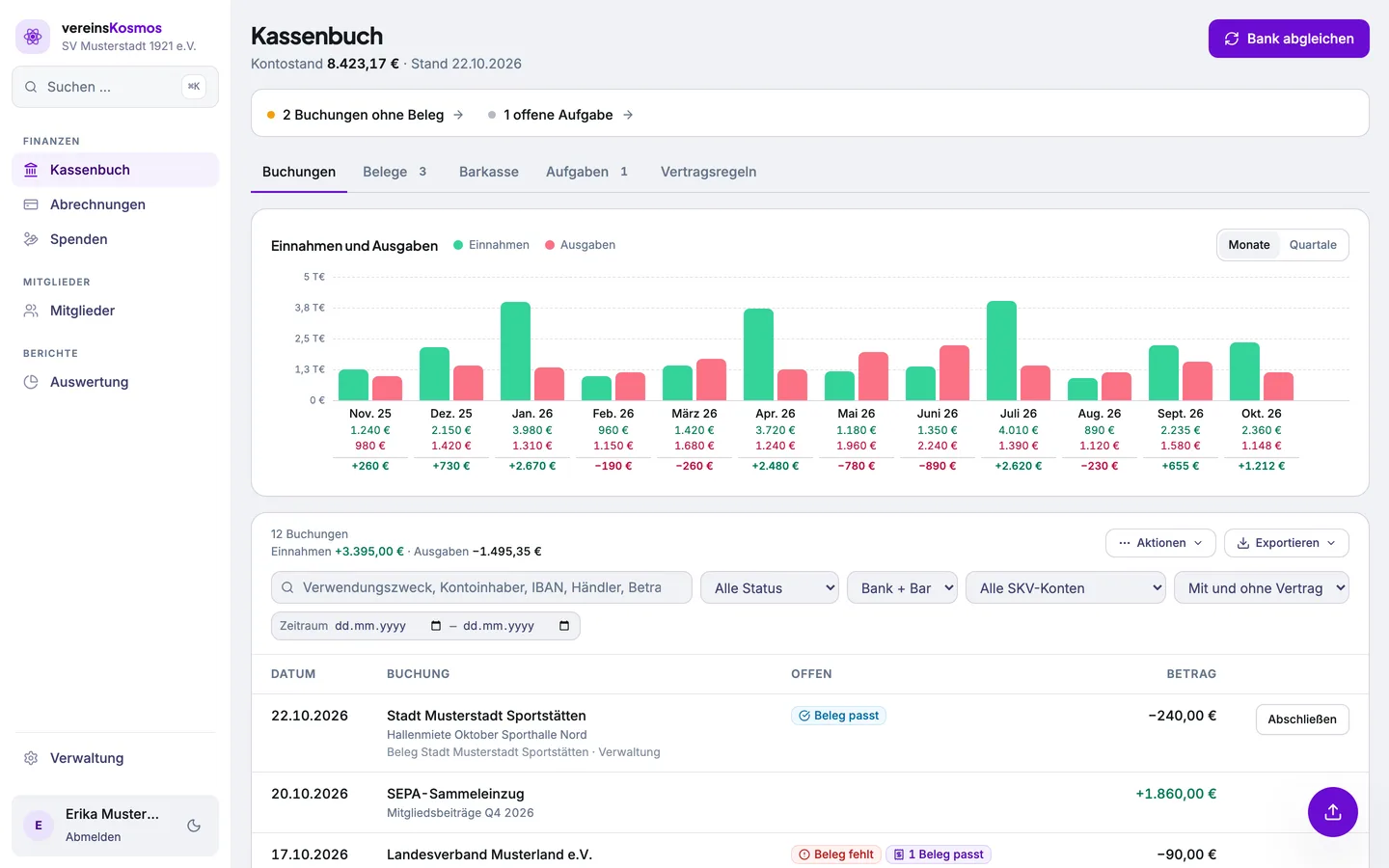Click the Beleg fehlt badge

tap(836, 854)
